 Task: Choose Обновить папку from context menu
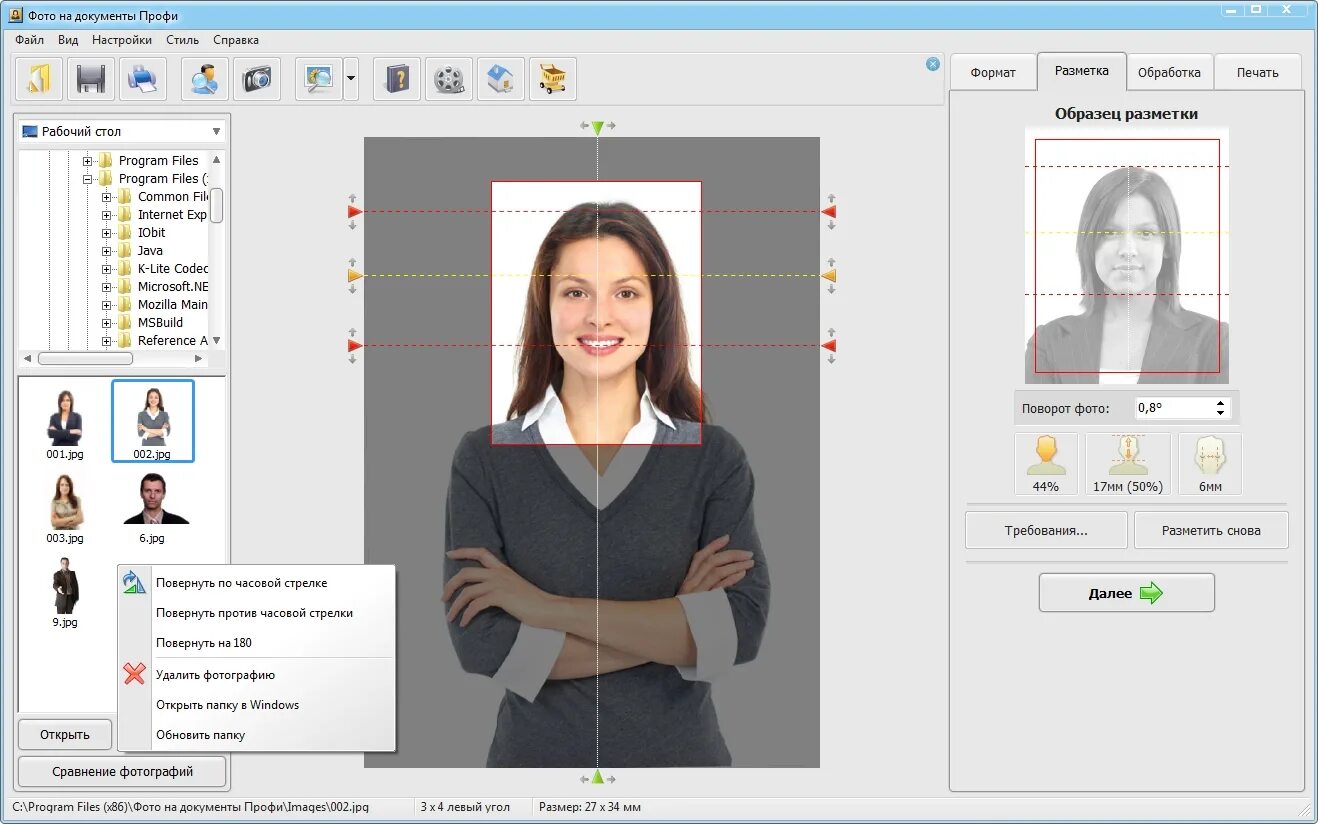(257, 735)
